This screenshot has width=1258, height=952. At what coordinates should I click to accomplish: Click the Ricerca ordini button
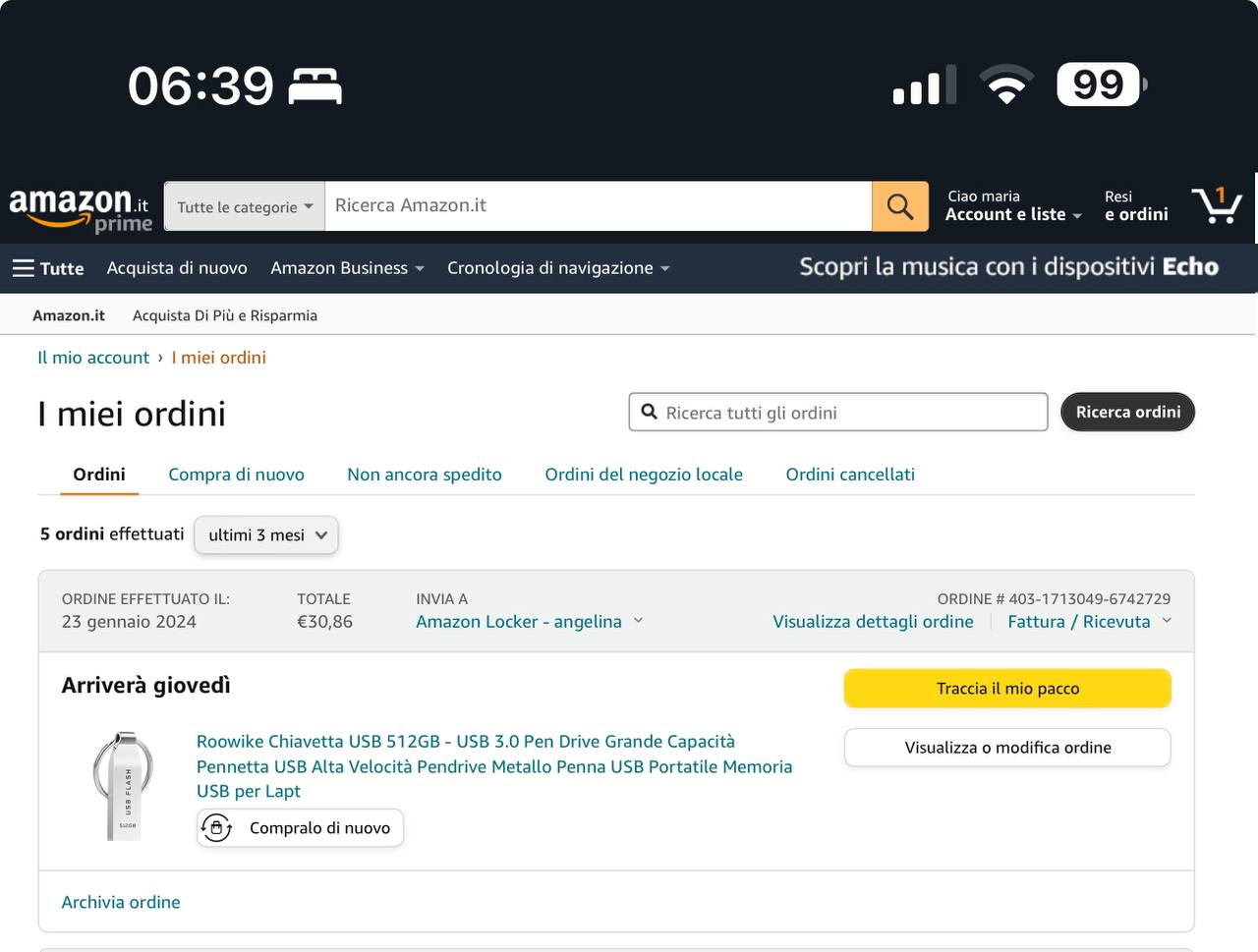(1128, 412)
